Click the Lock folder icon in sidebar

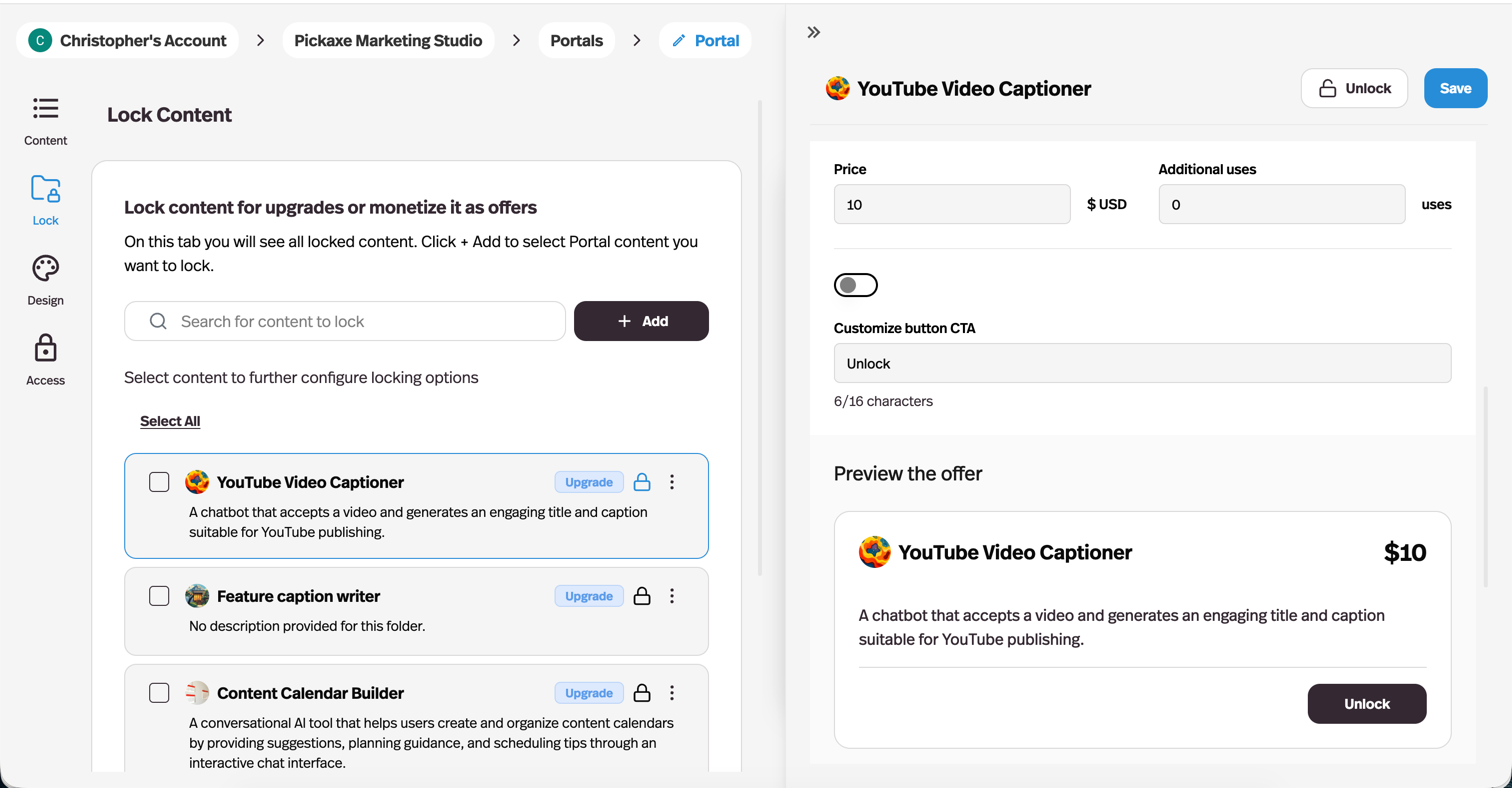46,189
